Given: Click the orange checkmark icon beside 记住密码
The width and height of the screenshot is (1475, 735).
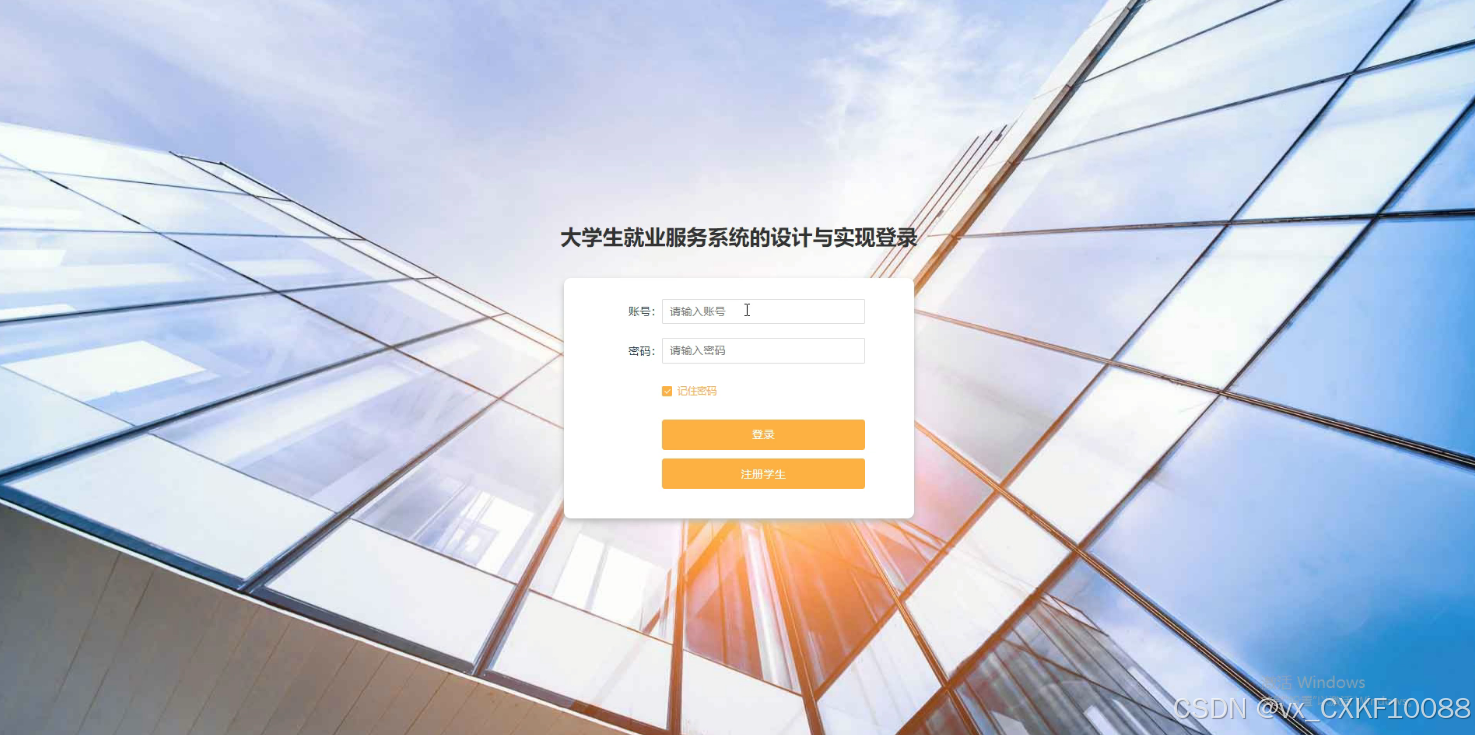Looking at the screenshot, I should point(667,391).
